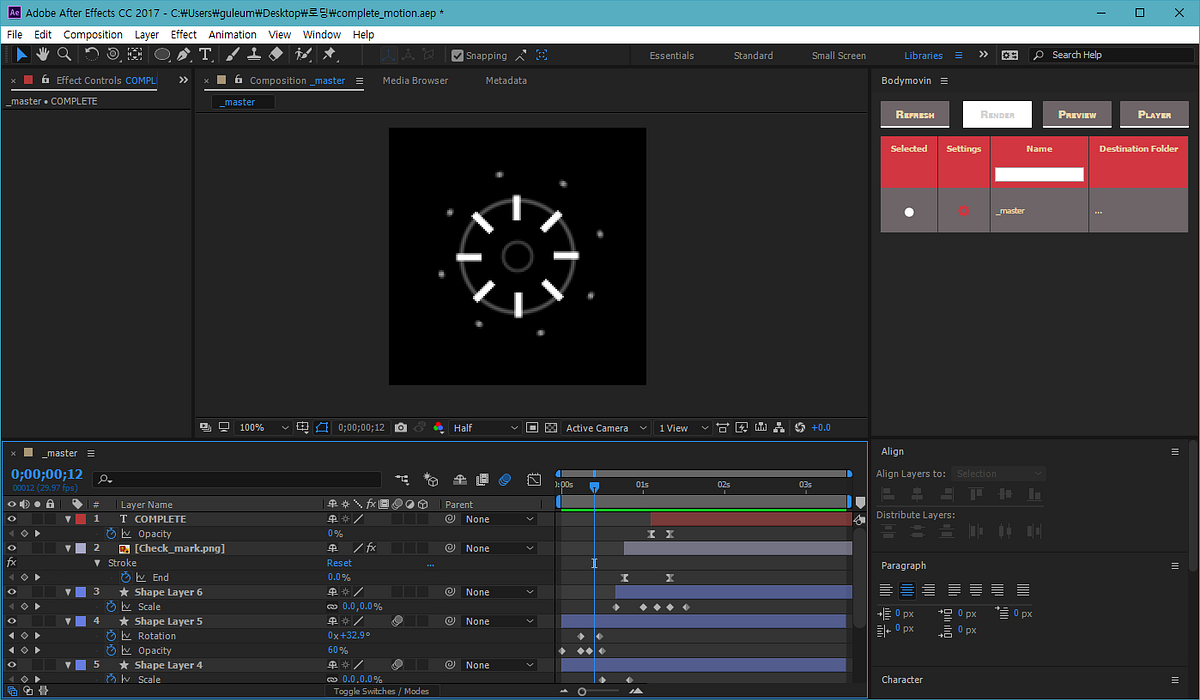The image size is (1200, 700).
Task: Hide the COMPLETE text layer
Action: [12, 519]
